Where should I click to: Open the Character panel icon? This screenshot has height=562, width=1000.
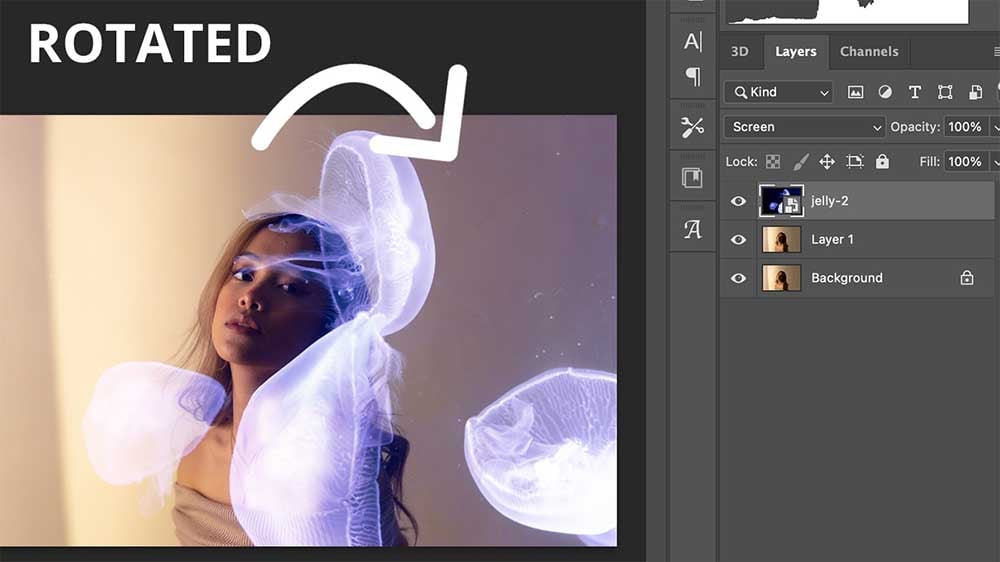pos(693,42)
